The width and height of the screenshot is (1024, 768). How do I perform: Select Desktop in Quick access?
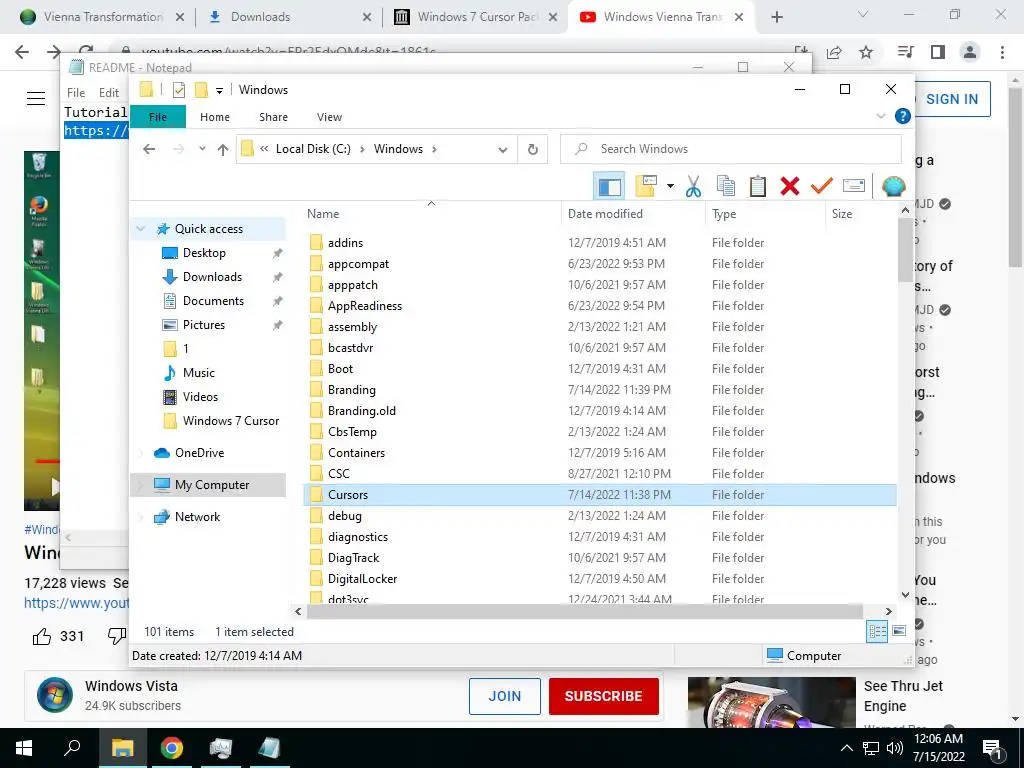[204, 253]
